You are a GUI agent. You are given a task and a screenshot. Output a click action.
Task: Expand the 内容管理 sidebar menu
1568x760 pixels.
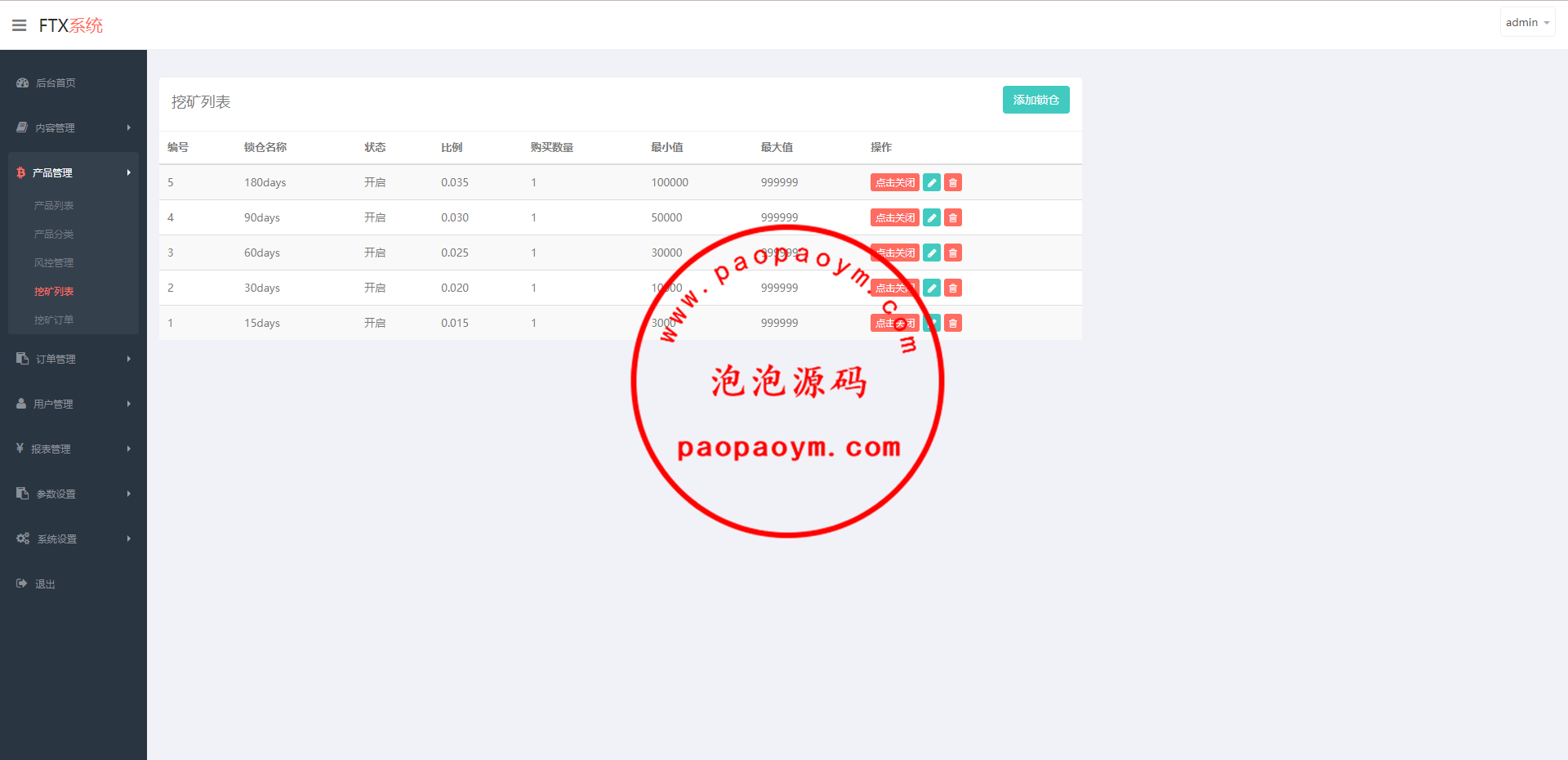click(73, 127)
